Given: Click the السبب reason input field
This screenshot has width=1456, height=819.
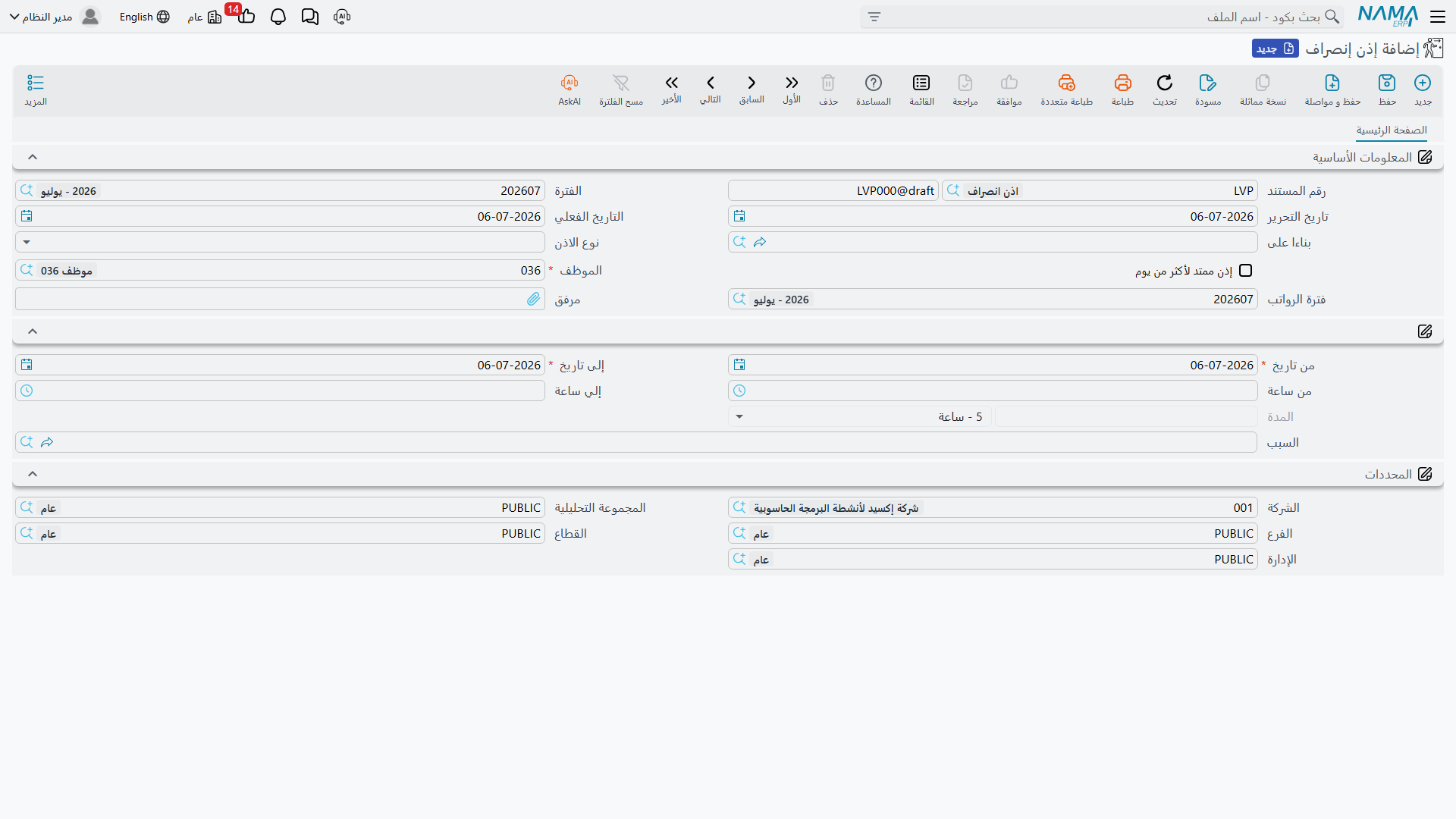Looking at the screenshot, I should [635, 443].
